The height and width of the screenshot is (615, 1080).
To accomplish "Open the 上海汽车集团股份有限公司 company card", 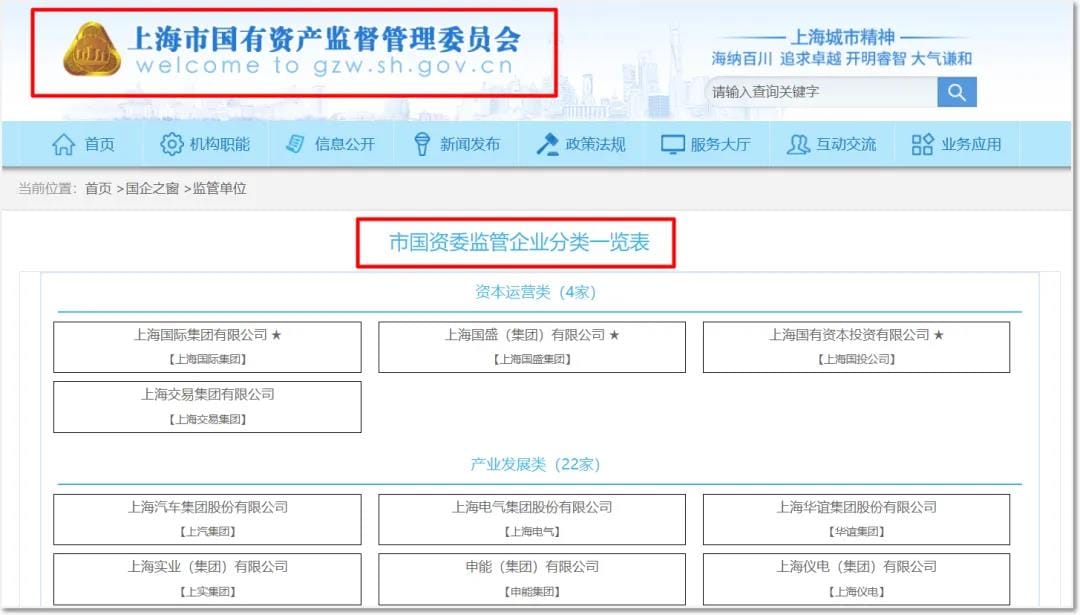I will pyautogui.click(x=207, y=519).
